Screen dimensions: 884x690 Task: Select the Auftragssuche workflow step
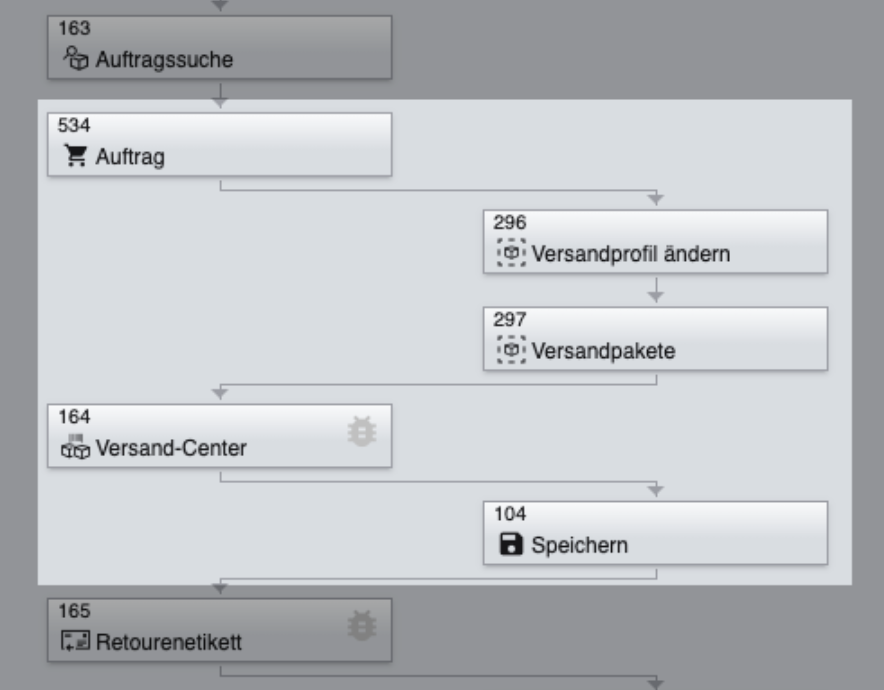point(164,60)
